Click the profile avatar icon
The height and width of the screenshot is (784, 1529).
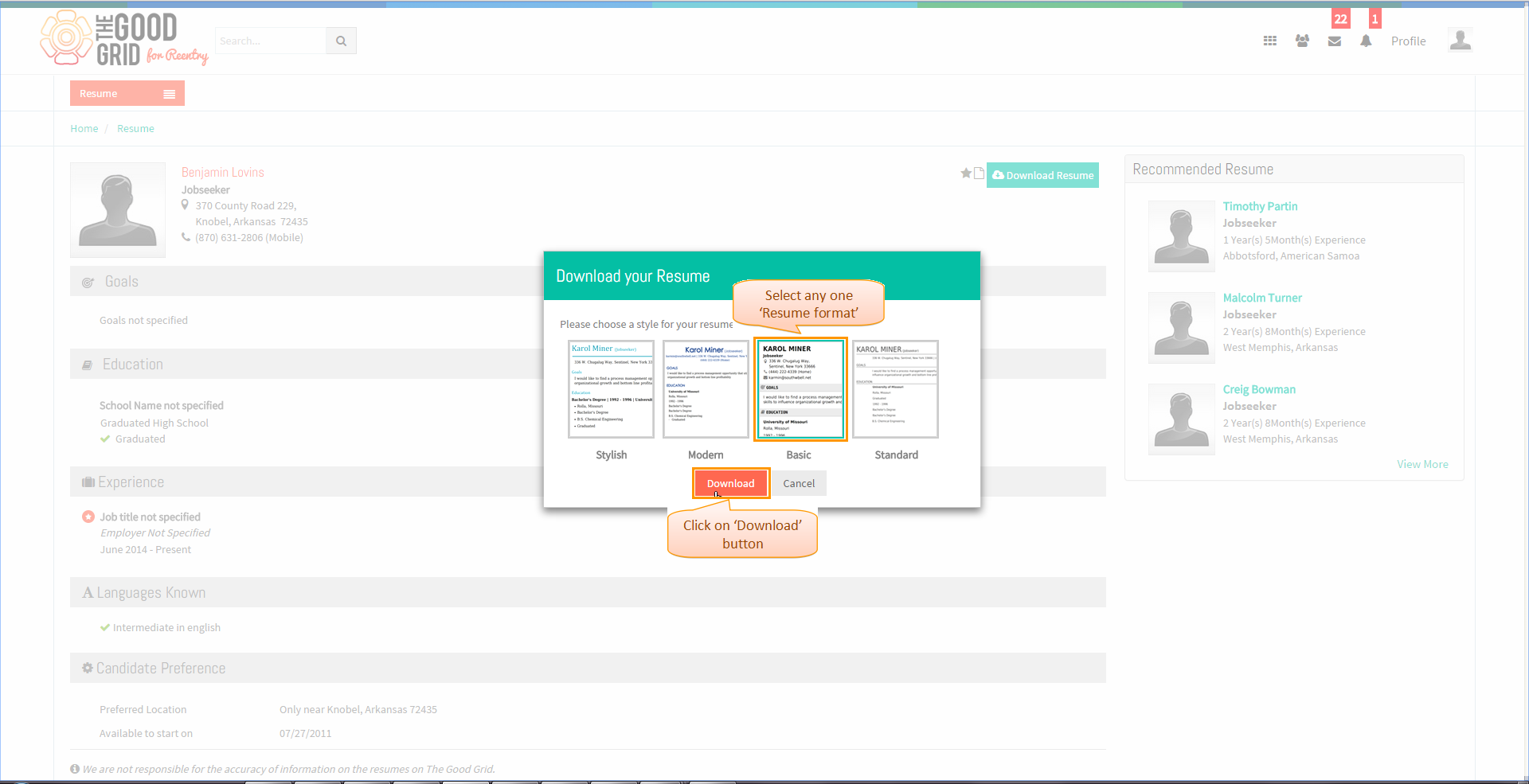pos(1460,40)
